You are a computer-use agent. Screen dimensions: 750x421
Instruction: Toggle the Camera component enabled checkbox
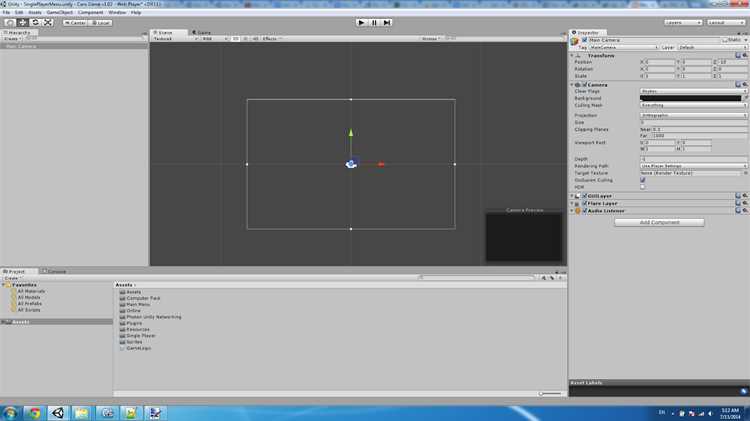coord(585,85)
